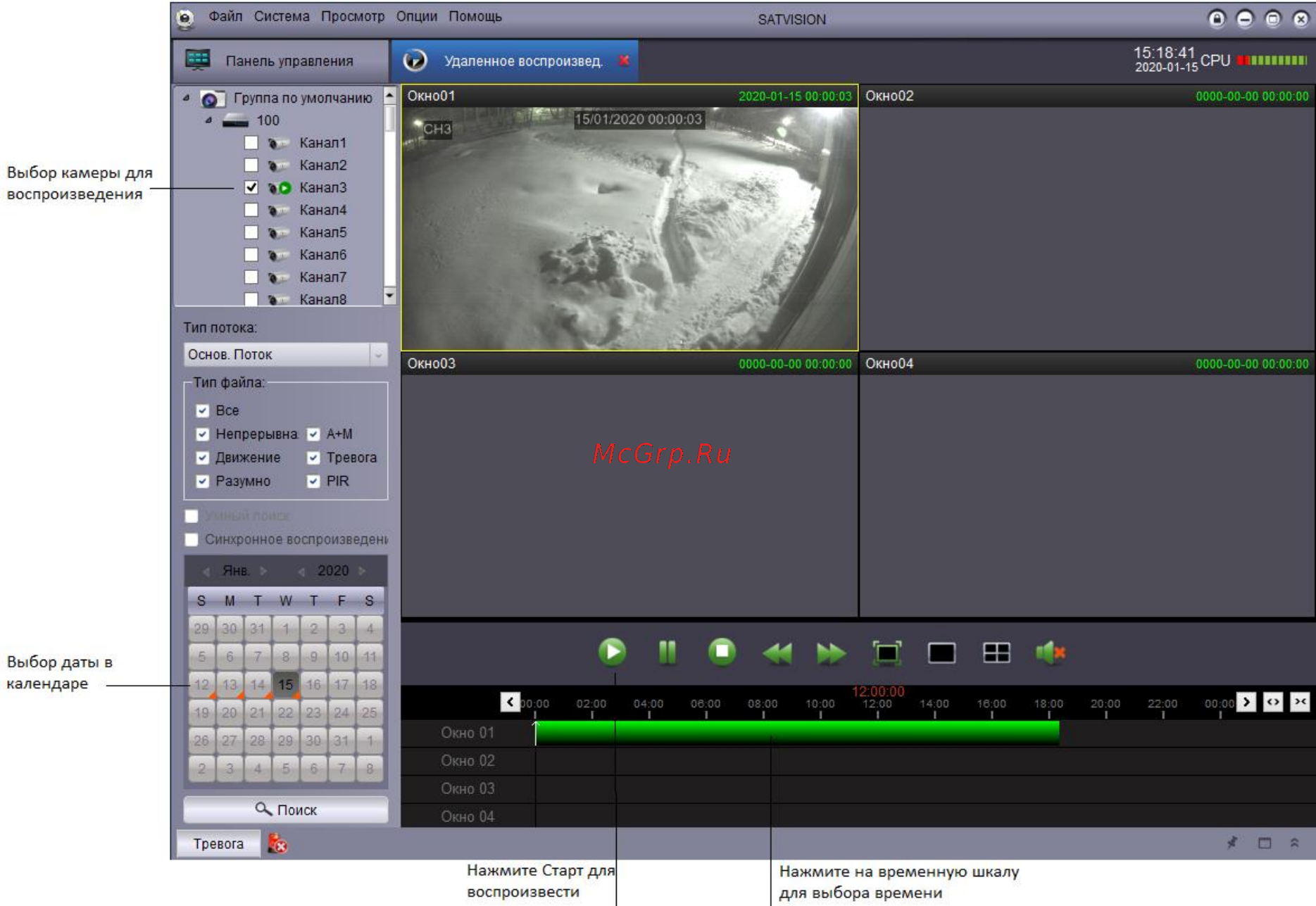Click the SATVISION app logo icon
Screen dimensions: 1316x906
tap(185, 18)
